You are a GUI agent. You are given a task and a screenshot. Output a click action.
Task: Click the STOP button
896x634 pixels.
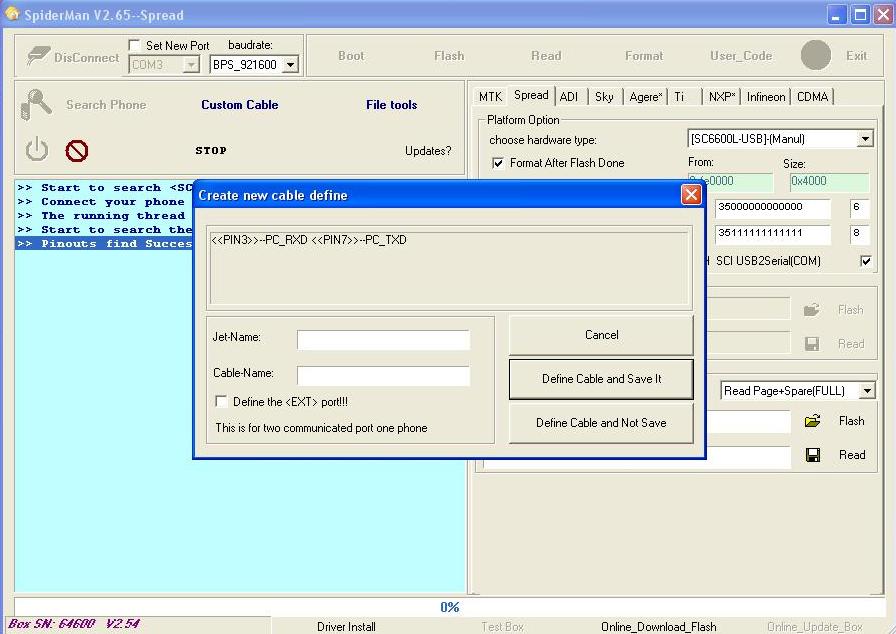(211, 151)
